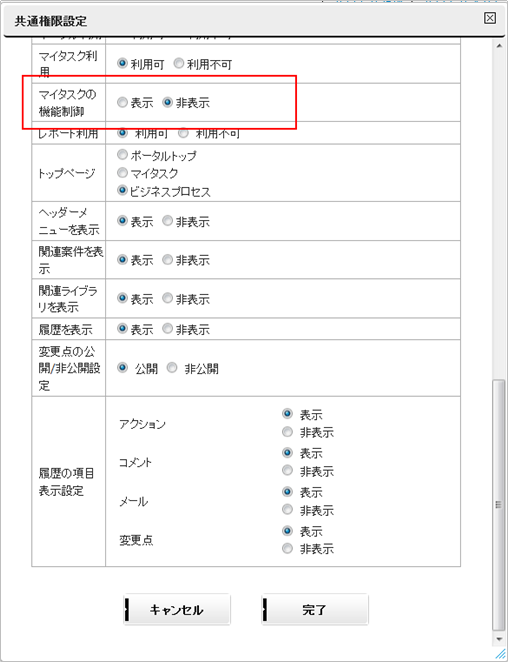Select 表示 for マイタスクの機能制御
The image size is (508, 662).
[x=122, y=102]
